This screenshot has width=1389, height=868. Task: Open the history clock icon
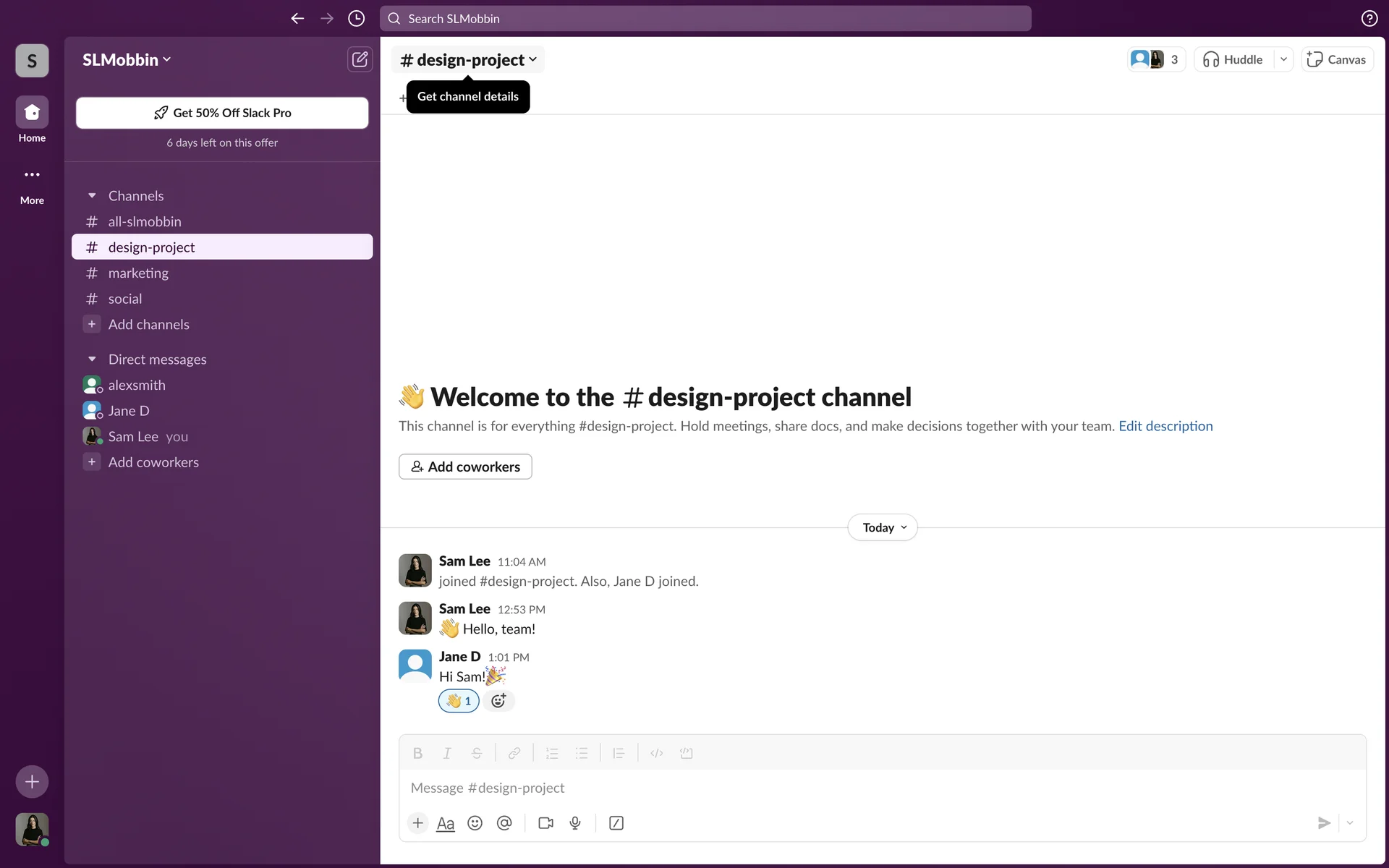pyautogui.click(x=356, y=19)
